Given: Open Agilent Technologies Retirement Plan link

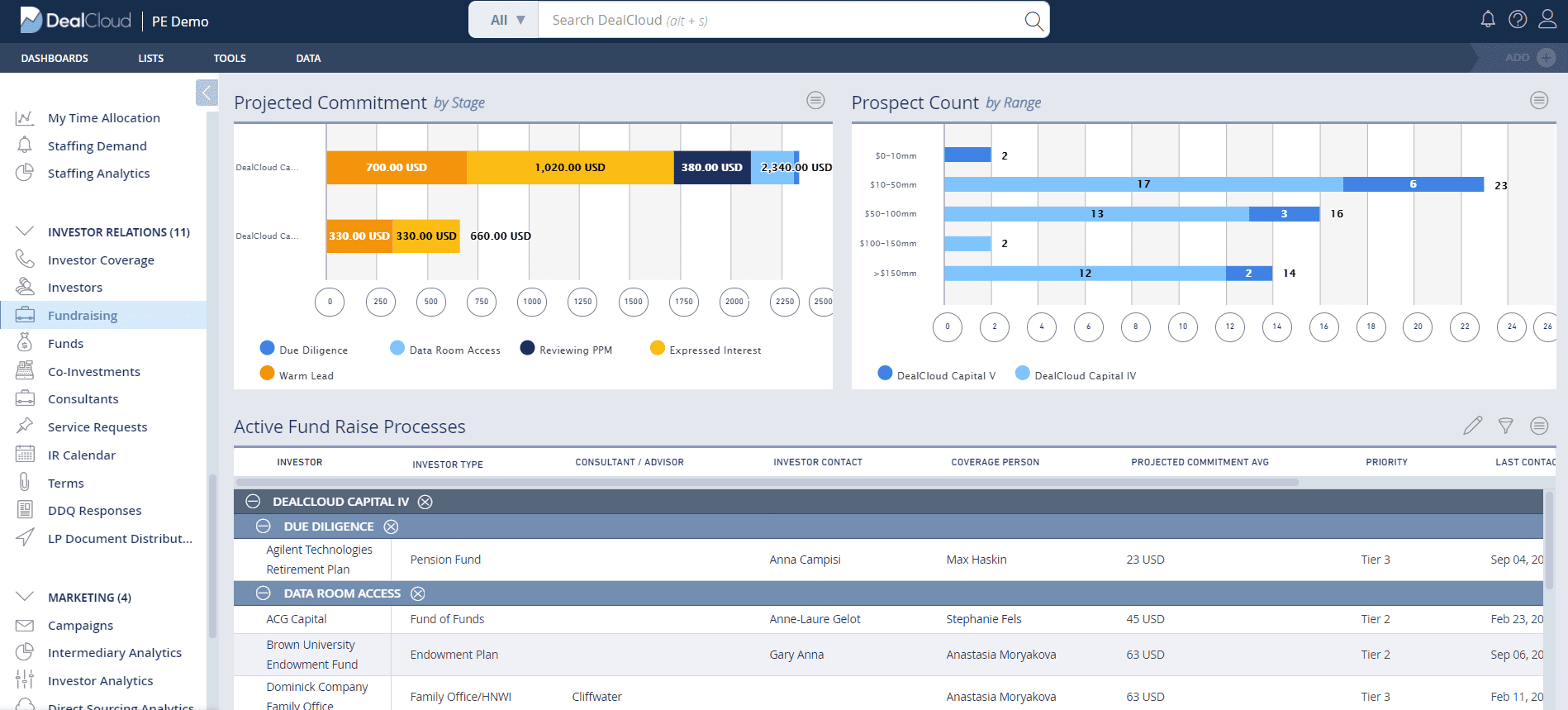Looking at the screenshot, I should click(x=319, y=560).
